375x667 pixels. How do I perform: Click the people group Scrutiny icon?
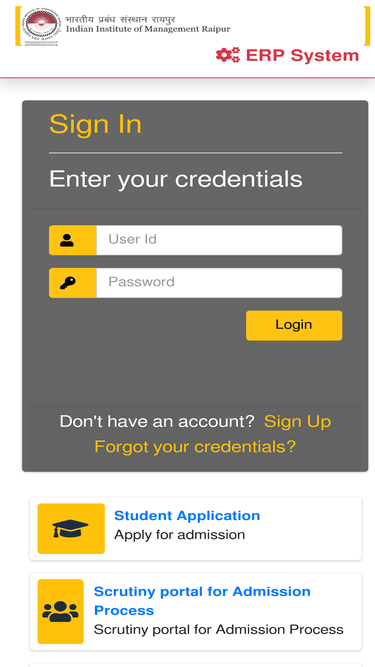click(x=60, y=611)
